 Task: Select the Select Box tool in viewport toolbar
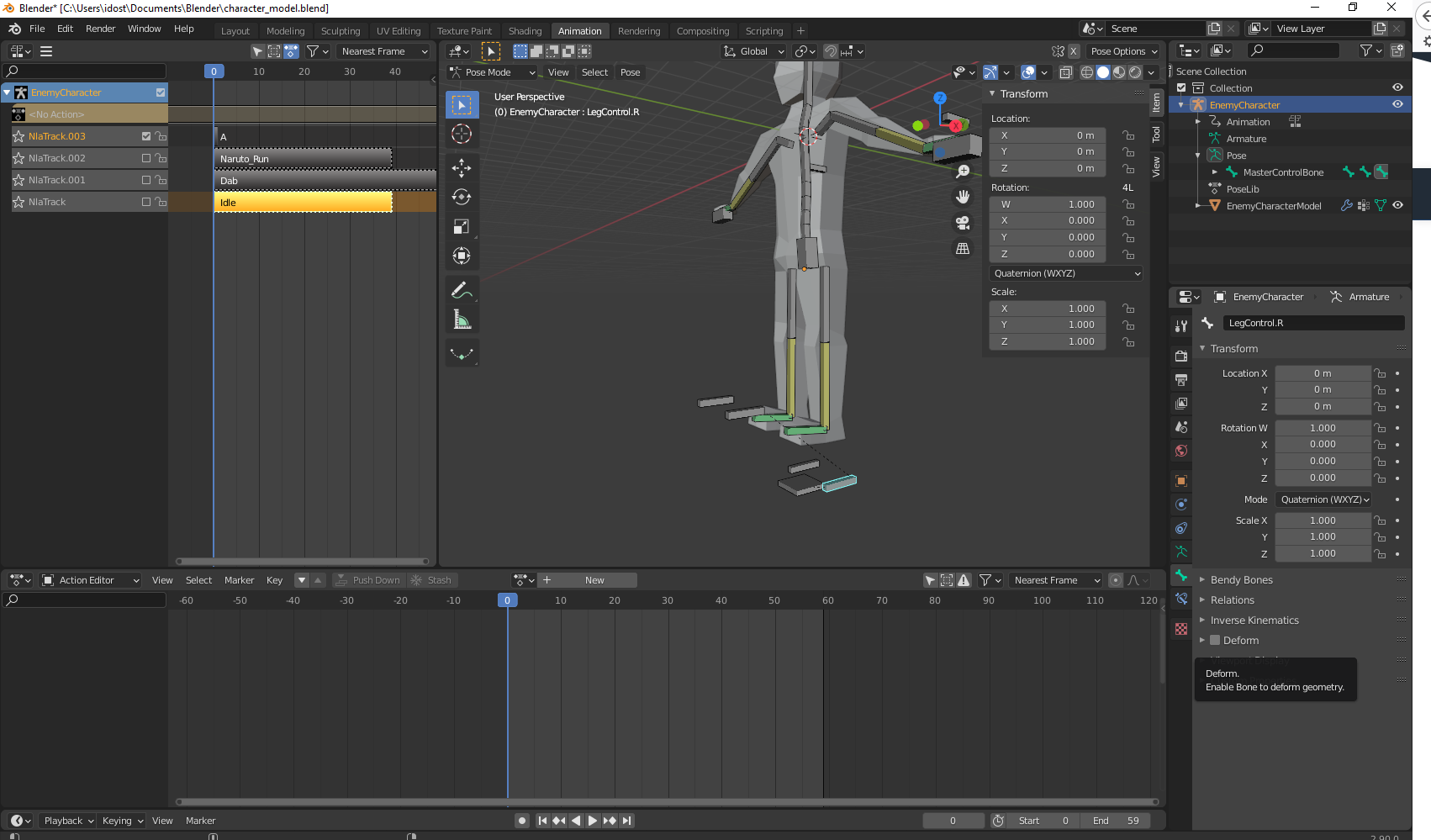point(462,105)
